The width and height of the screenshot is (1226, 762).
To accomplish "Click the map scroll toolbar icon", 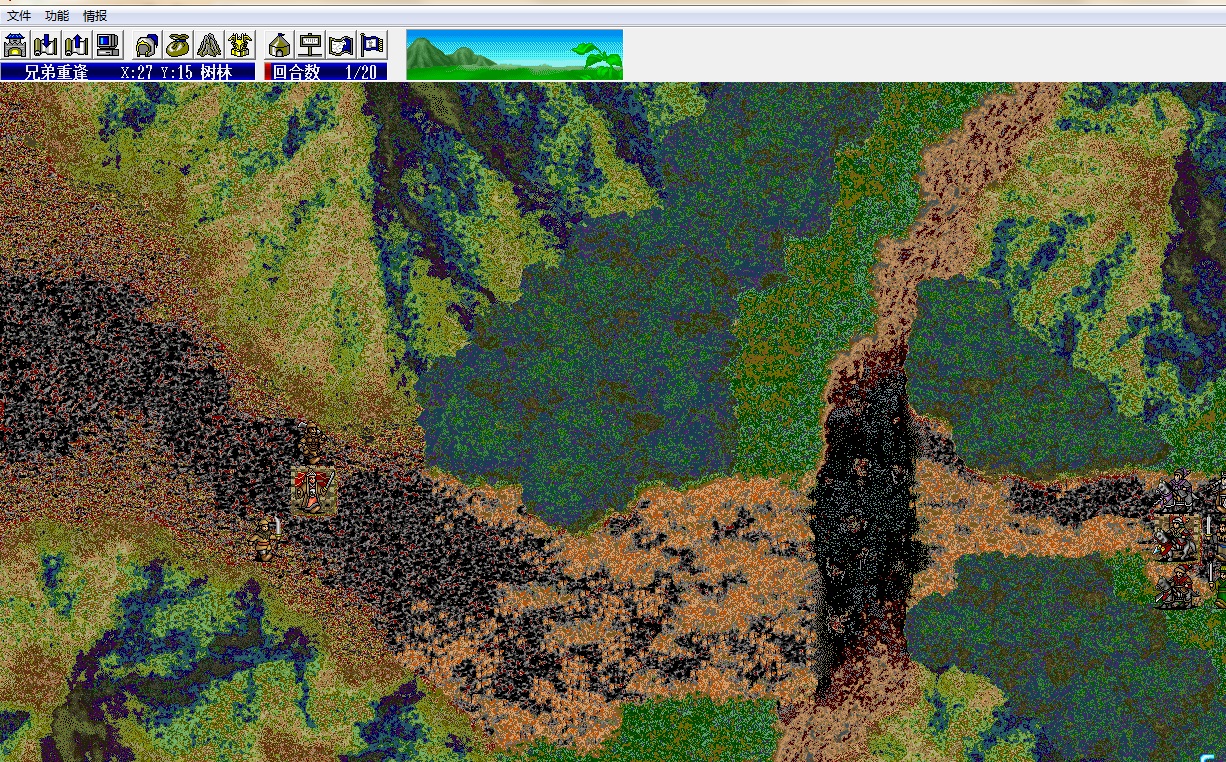I will click(342, 45).
